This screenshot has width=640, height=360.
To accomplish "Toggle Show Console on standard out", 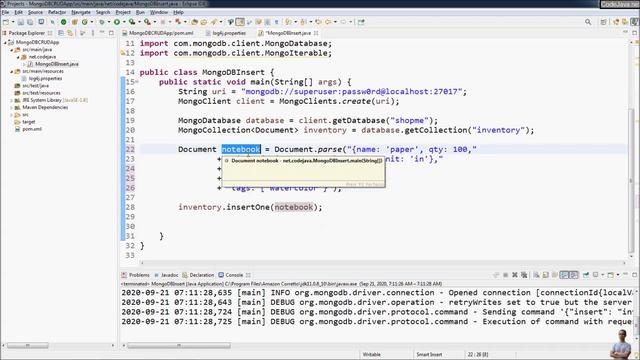I will [564, 275].
